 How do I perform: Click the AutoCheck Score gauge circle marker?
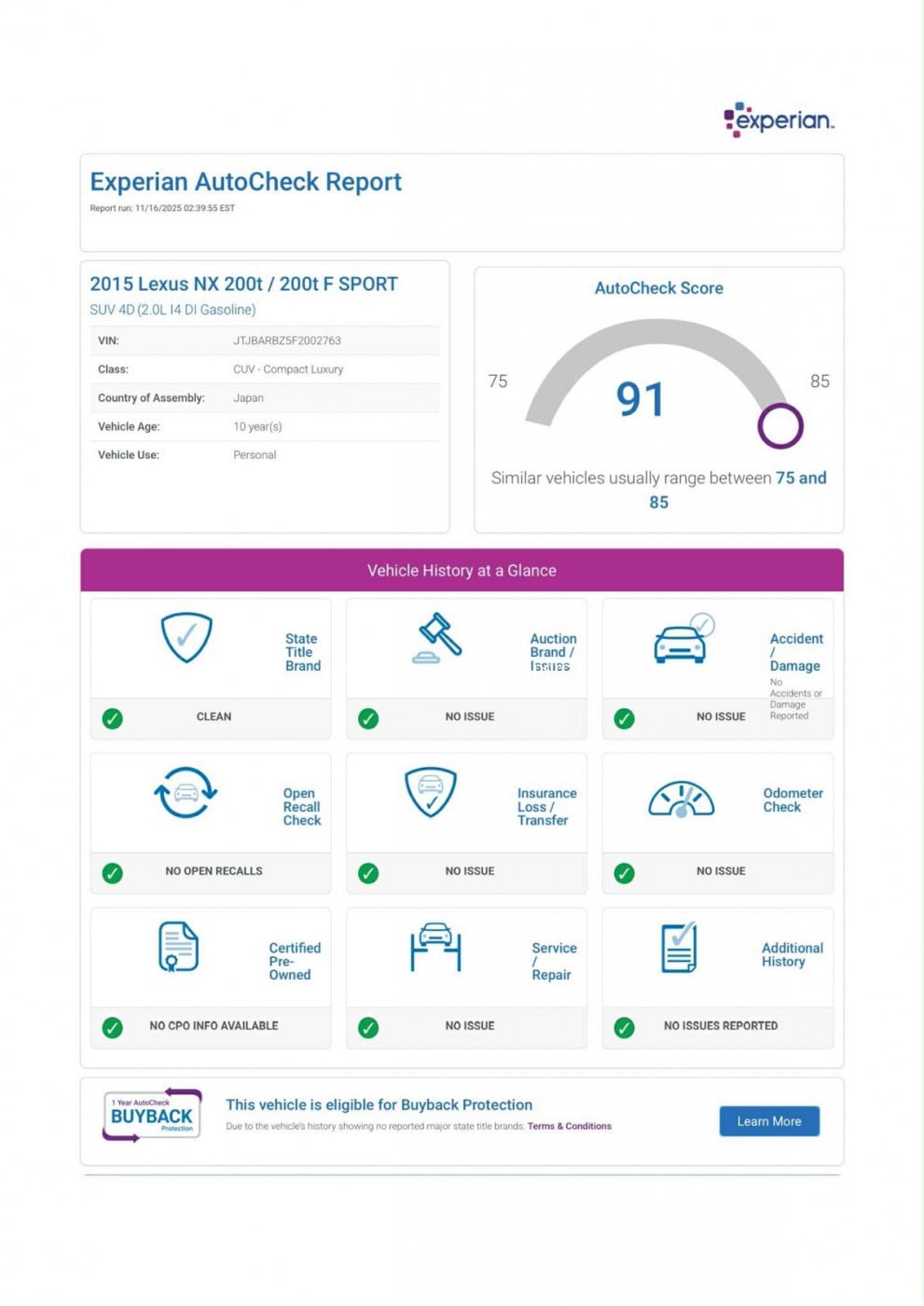click(x=779, y=426)
